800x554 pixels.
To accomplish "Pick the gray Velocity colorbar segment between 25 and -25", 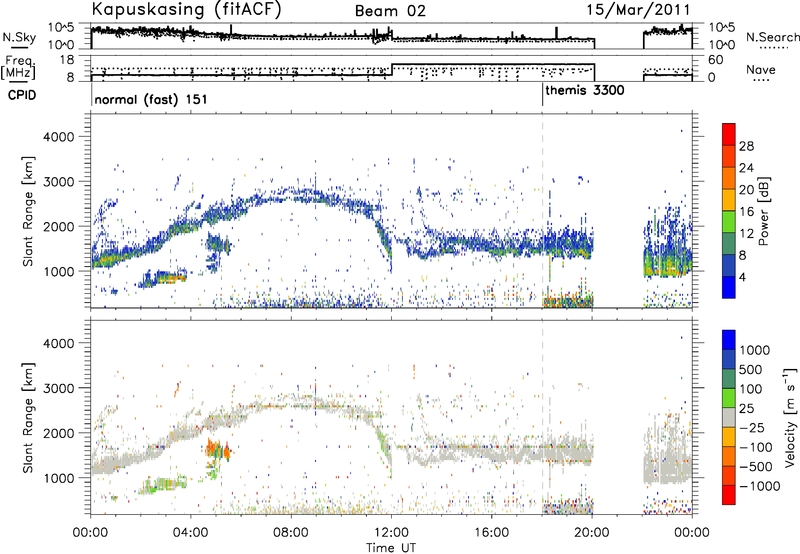I will pyautogui.click(x=729, y=418).
